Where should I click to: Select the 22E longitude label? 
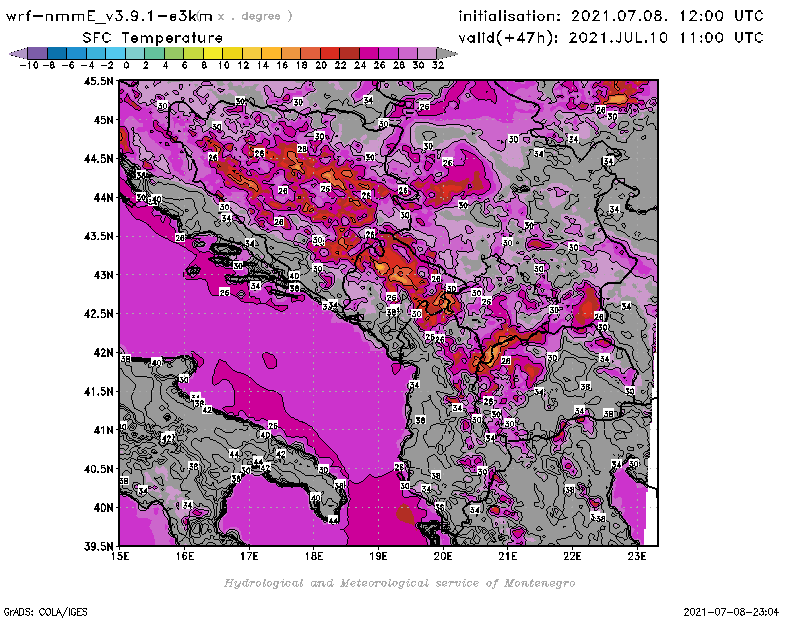(x=572, y=556)
